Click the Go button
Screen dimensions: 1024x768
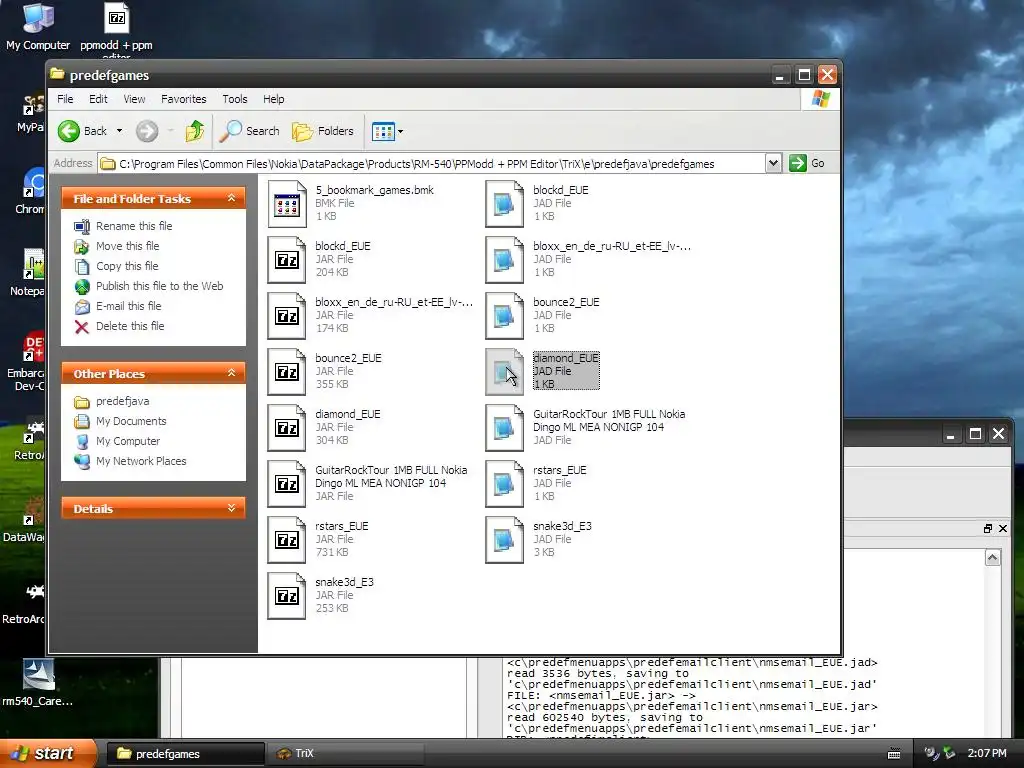point(807,163)
